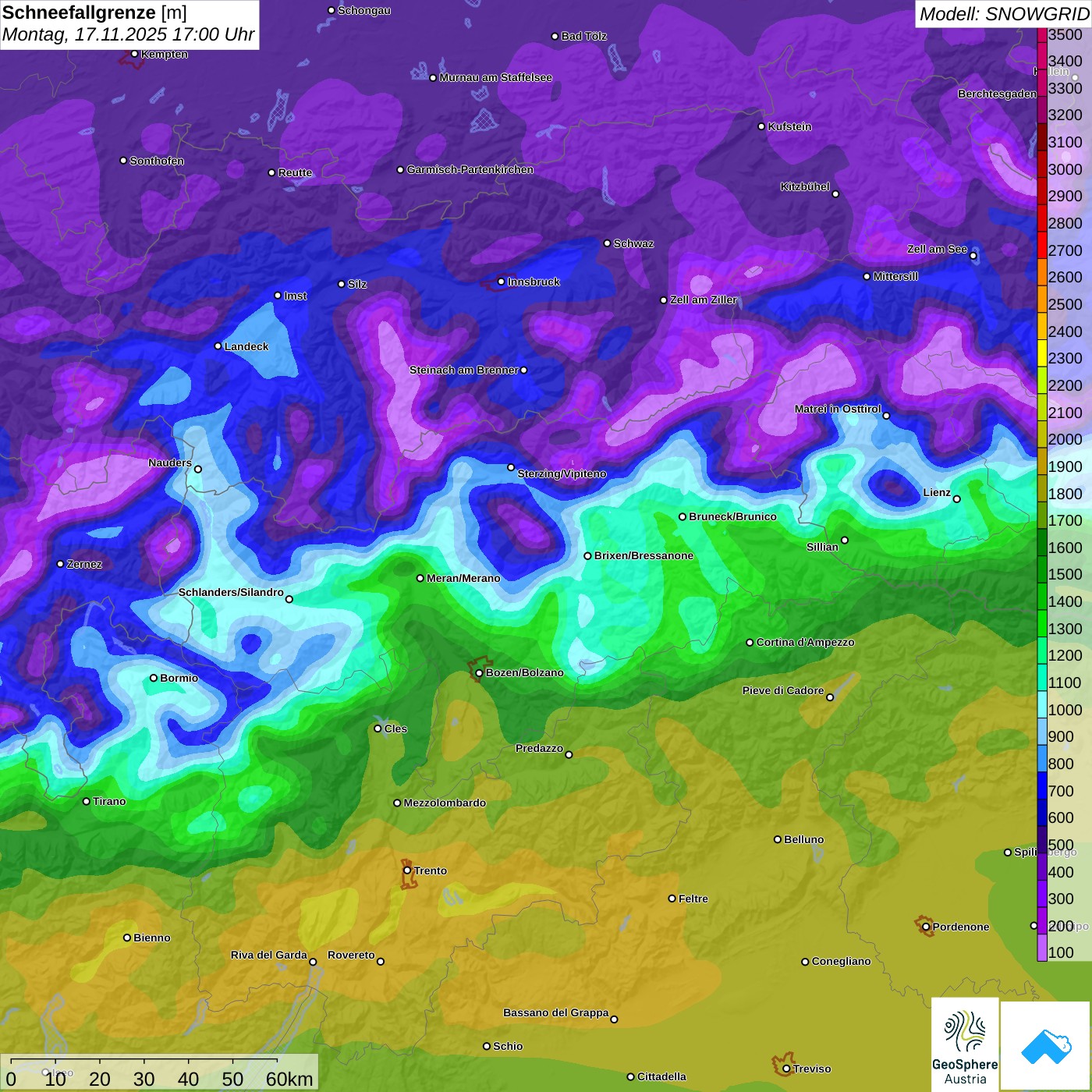
Task: Click the Kitzbühel location dot
Action: click(x=835, y=193)
